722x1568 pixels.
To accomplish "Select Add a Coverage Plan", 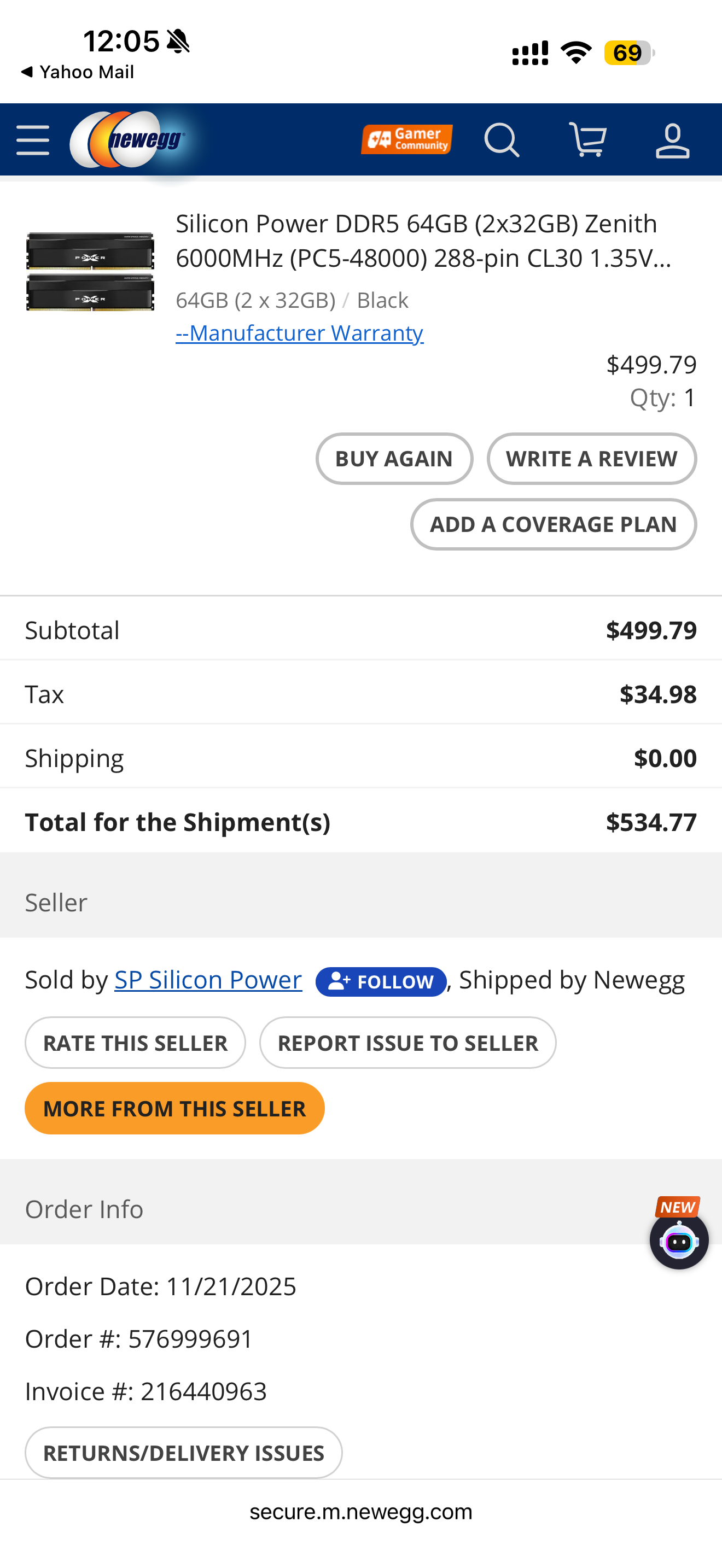I will [x=553, y=525].
